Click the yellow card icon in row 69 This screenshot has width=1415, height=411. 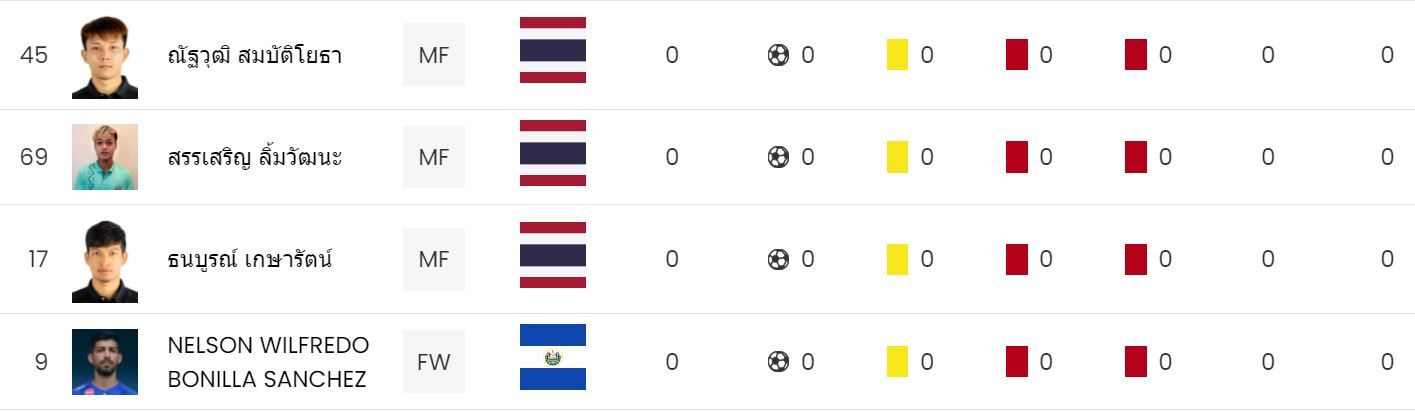897,157
